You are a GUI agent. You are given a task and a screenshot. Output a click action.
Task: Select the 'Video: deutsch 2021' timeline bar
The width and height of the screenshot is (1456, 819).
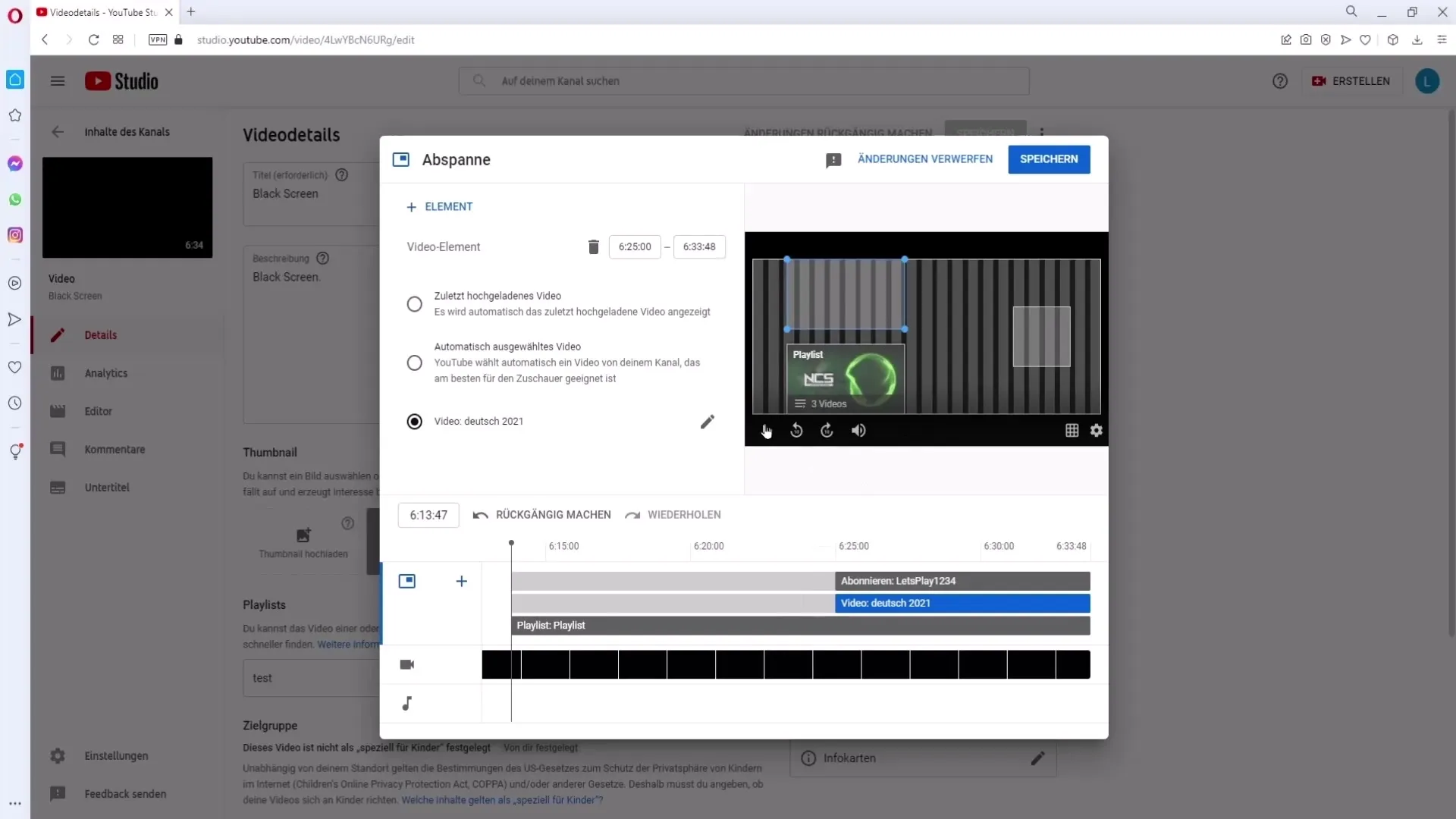[x=962, y=604]
